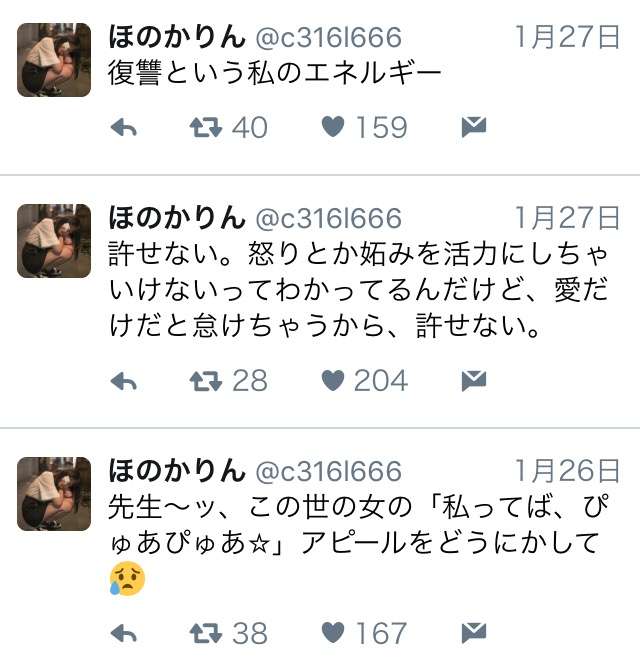Viewport: 640px width, 661px height.
Task: Retweet the tweet with 38 retweets
Action: pyautogui.click(x=206, y=633)
